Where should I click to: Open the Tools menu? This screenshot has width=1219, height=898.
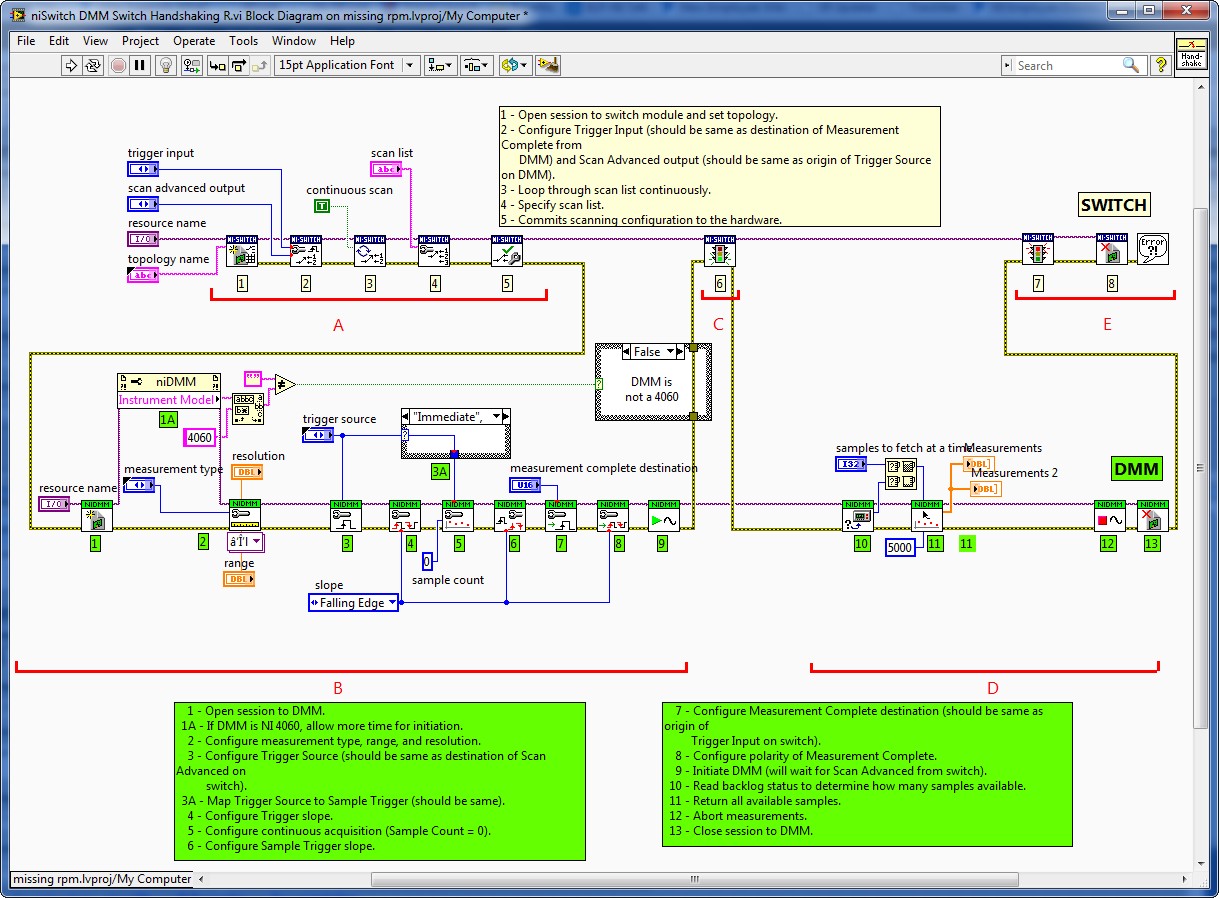click(243, 41)
